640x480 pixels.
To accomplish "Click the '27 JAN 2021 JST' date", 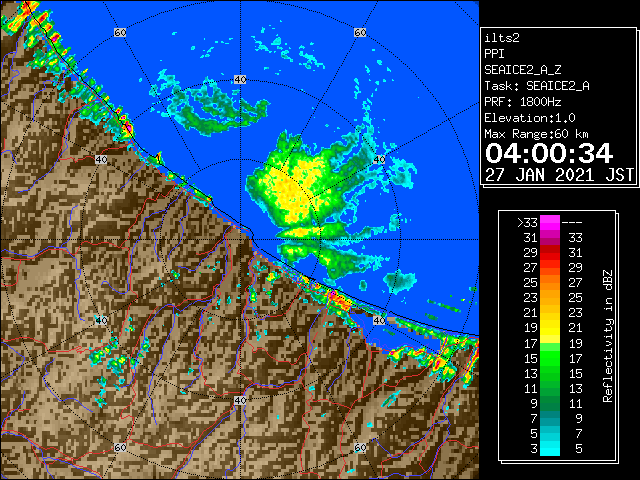I will [x=559, y=175].
